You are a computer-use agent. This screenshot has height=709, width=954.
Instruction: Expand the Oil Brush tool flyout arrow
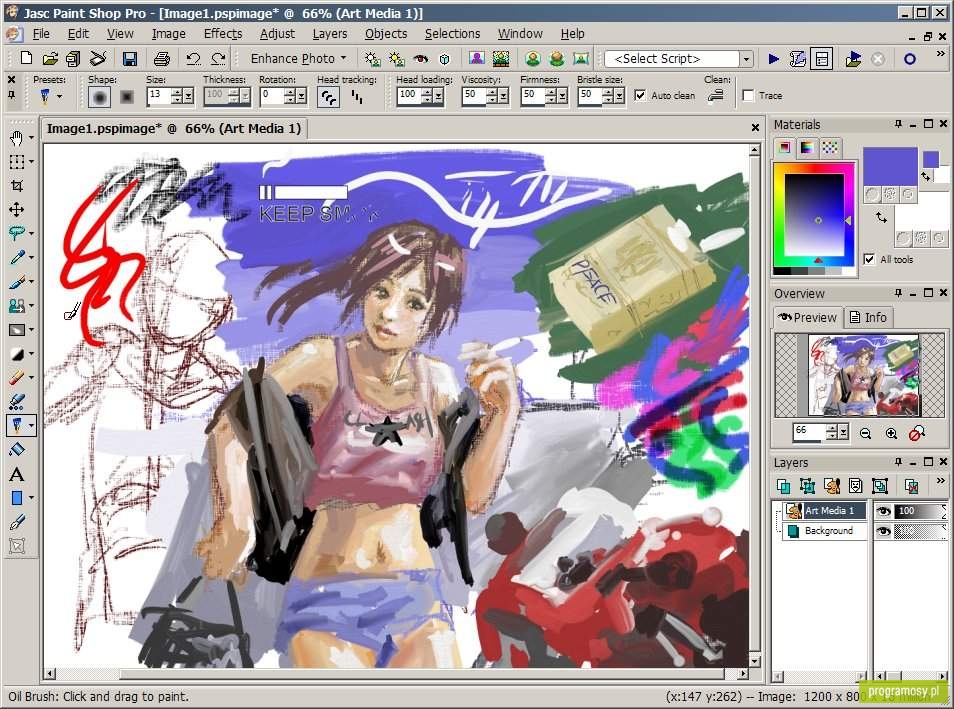point(31,425)
